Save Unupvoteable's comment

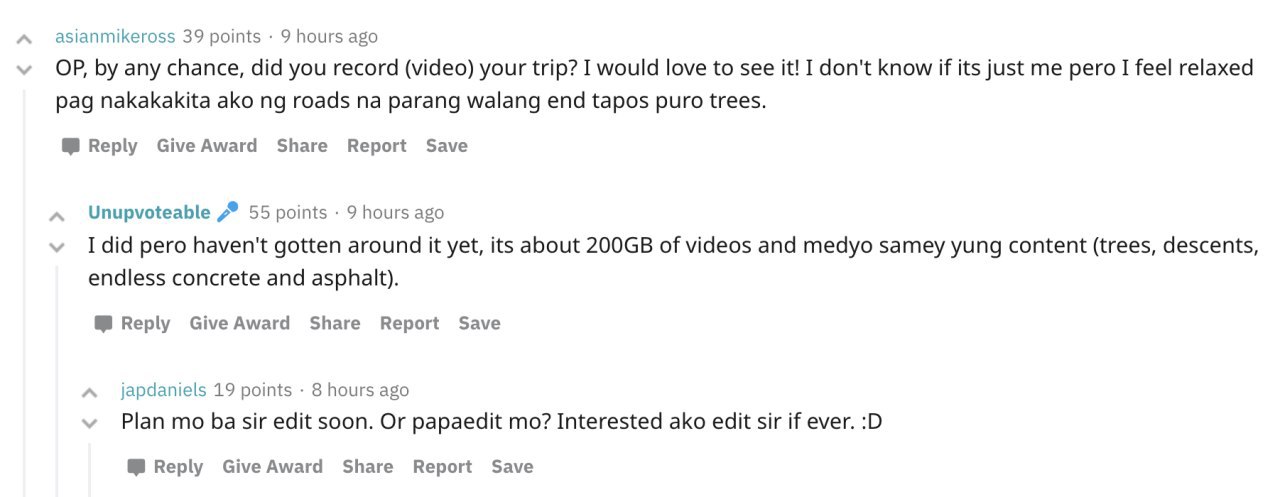(479, 324)
